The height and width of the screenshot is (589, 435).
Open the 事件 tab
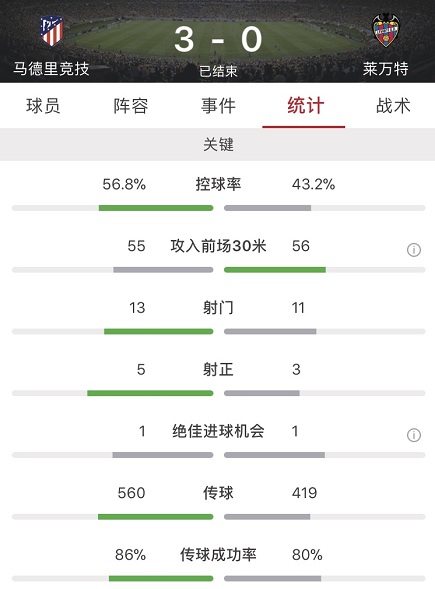(218, 106)
